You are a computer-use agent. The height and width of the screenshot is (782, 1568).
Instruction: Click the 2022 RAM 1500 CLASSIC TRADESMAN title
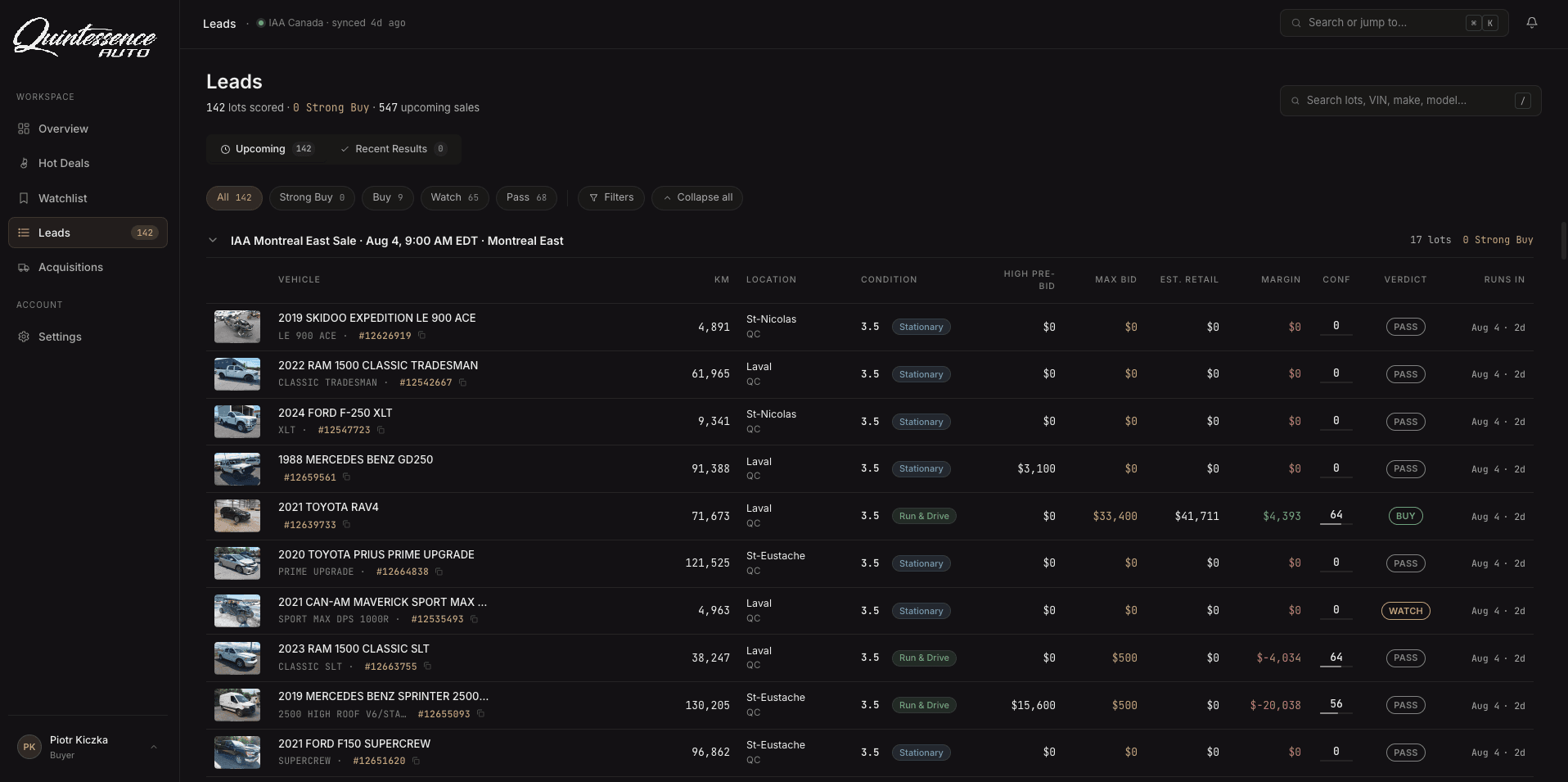[378, 365]
